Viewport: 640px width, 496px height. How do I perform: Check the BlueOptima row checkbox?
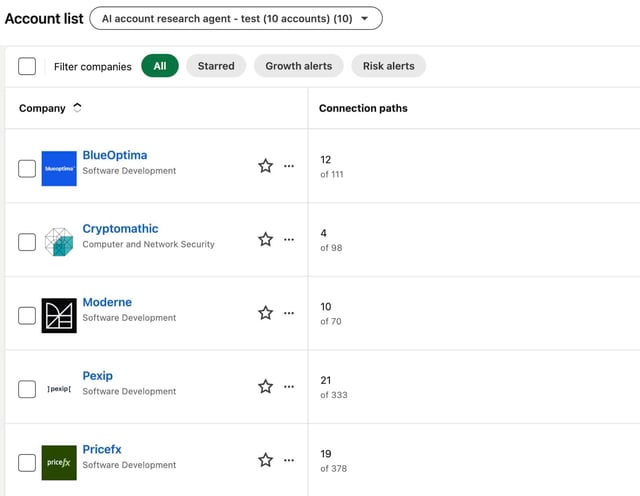coord(27,169)
